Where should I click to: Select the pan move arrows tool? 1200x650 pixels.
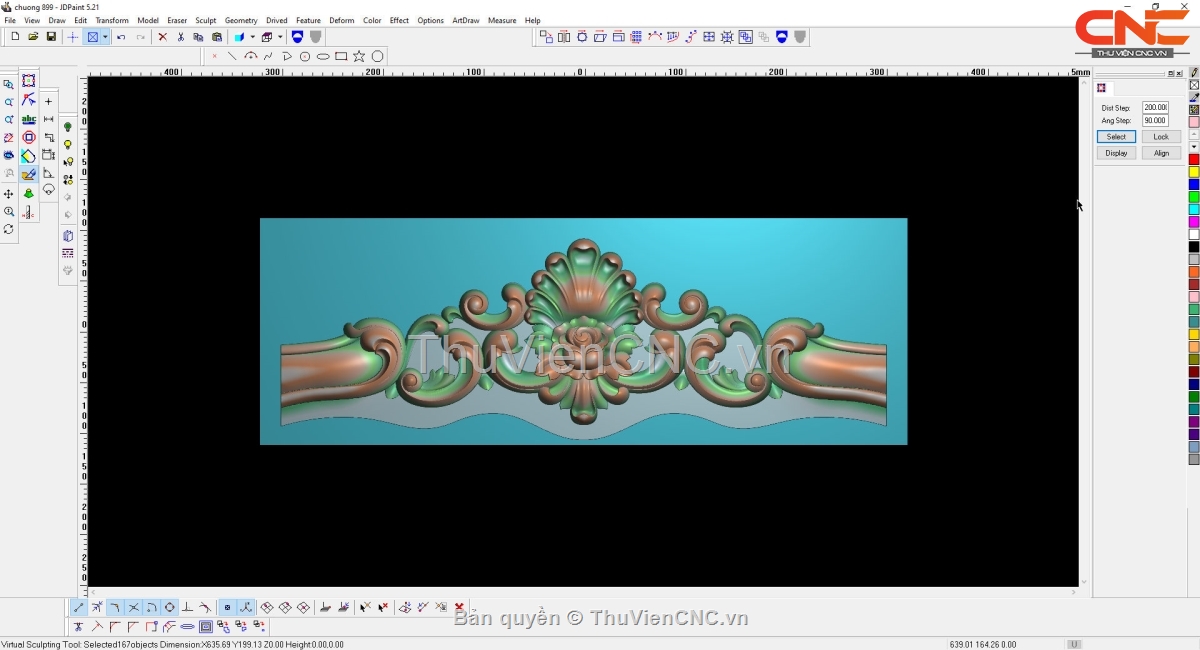(9, 194)
